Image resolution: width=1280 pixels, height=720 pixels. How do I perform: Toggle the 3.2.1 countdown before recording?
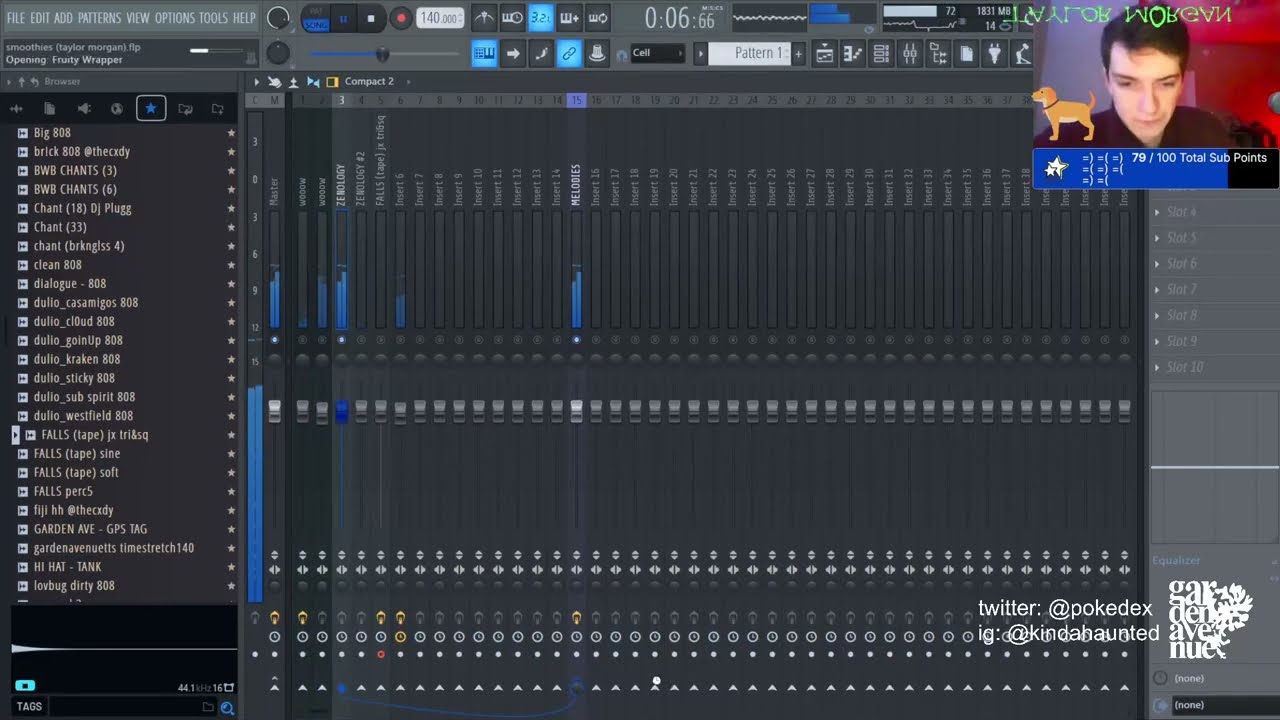[x=540, y=18]
